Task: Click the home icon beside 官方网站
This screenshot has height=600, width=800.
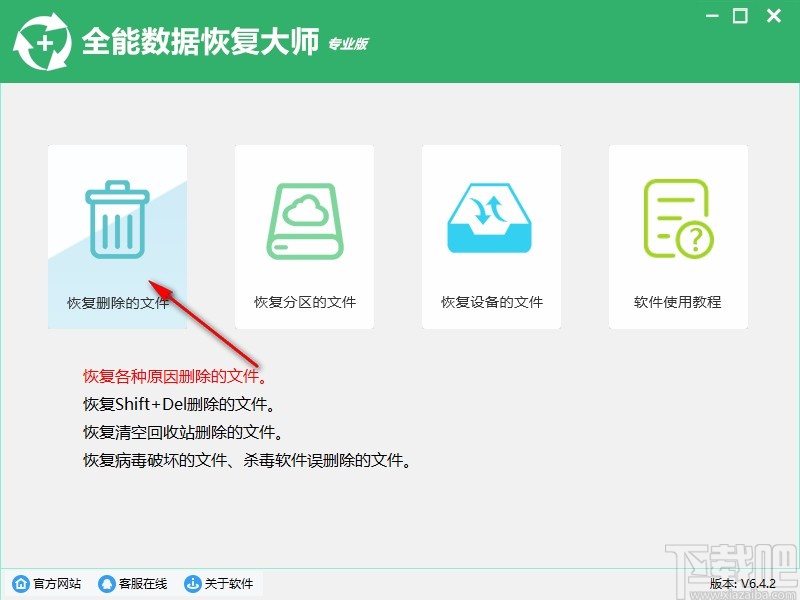Action: pyautogui.click(x=21, y=583)
